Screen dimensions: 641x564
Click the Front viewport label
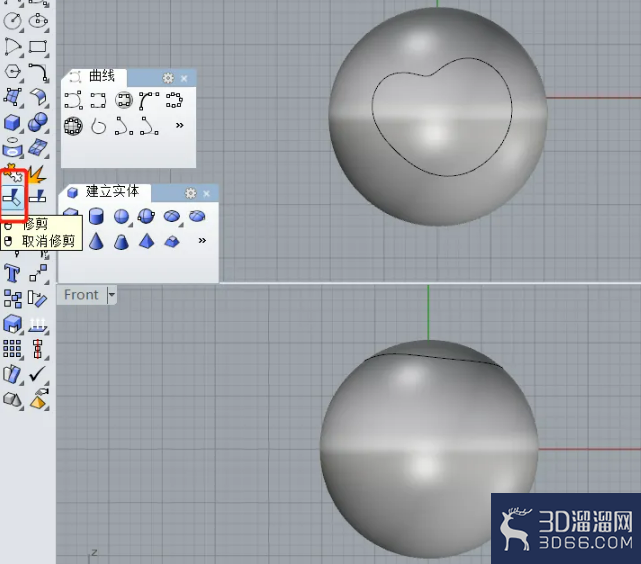81,295
